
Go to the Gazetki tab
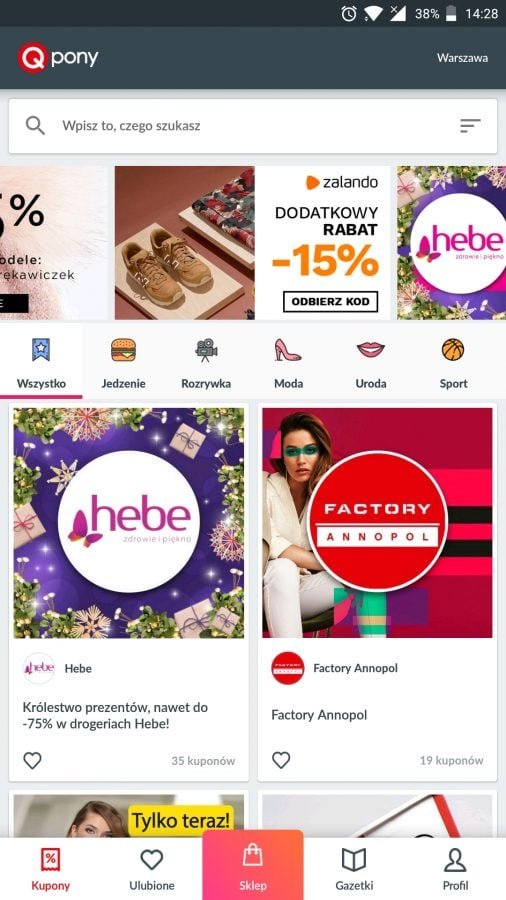coord(354,869)
